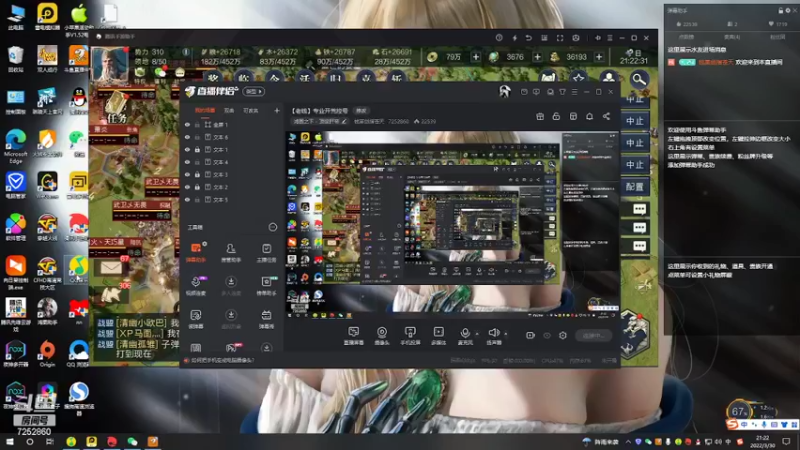Image resolution: width=800 pixels, height=450 pixels.
Task: Click info icon next to power 310
Action: click(186, 52)
